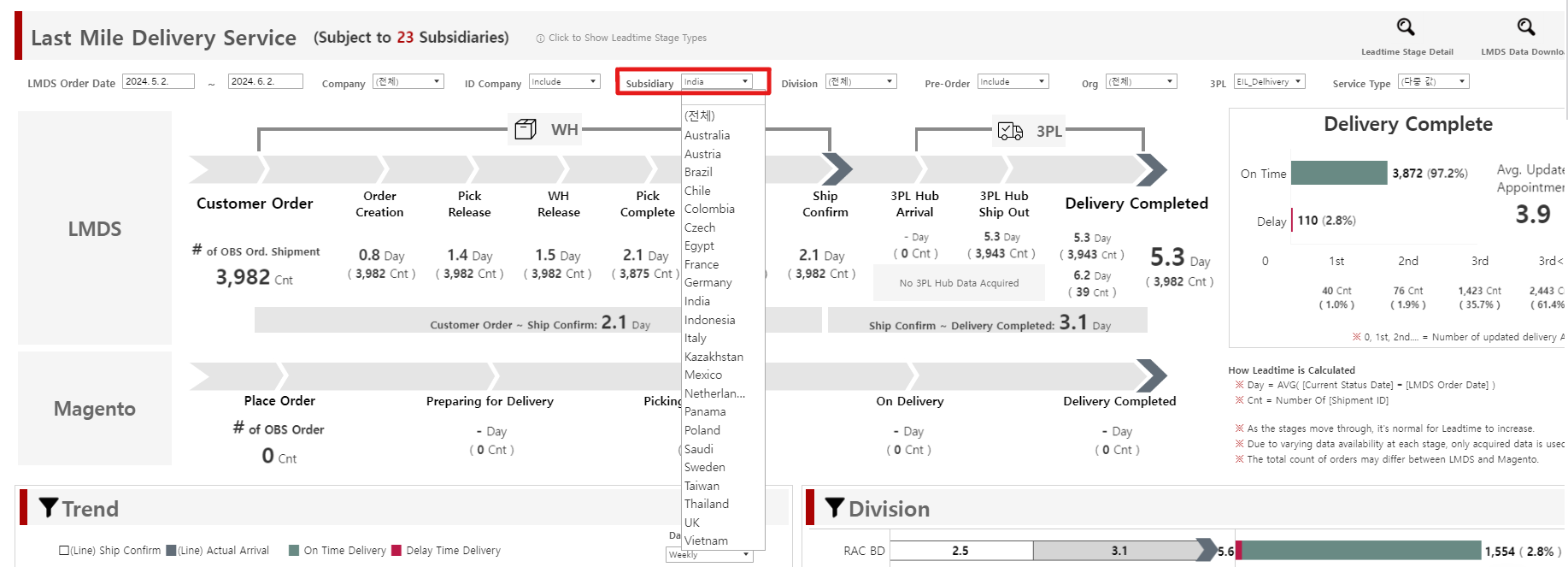Click the WH warehouse box icon
1568x567 pixels.
[x=526, y=129]
